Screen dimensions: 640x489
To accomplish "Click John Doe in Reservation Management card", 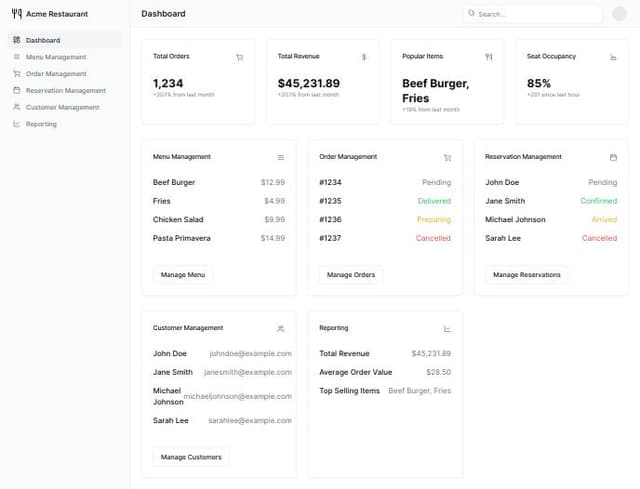I will coord(502,182).
